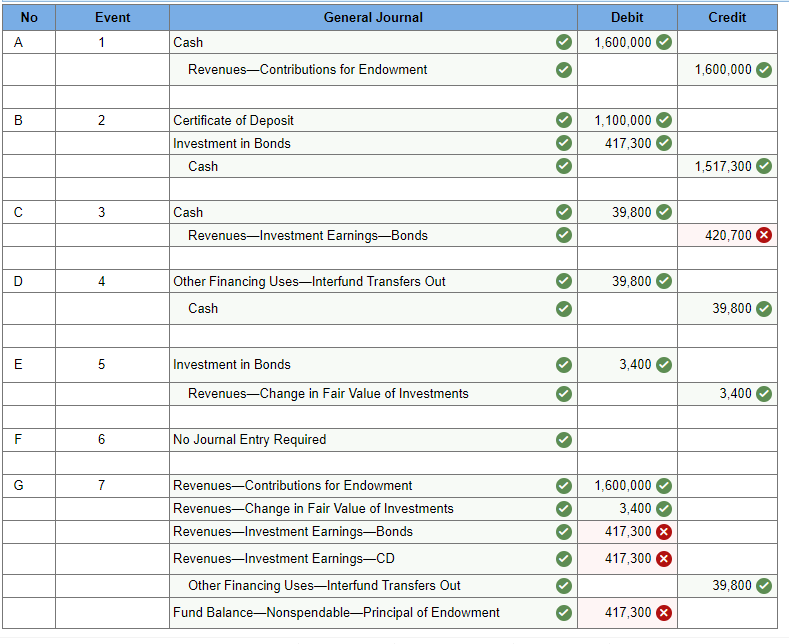Click red X beside Fund Balance 417,300 debit

[x=664, y=613]
